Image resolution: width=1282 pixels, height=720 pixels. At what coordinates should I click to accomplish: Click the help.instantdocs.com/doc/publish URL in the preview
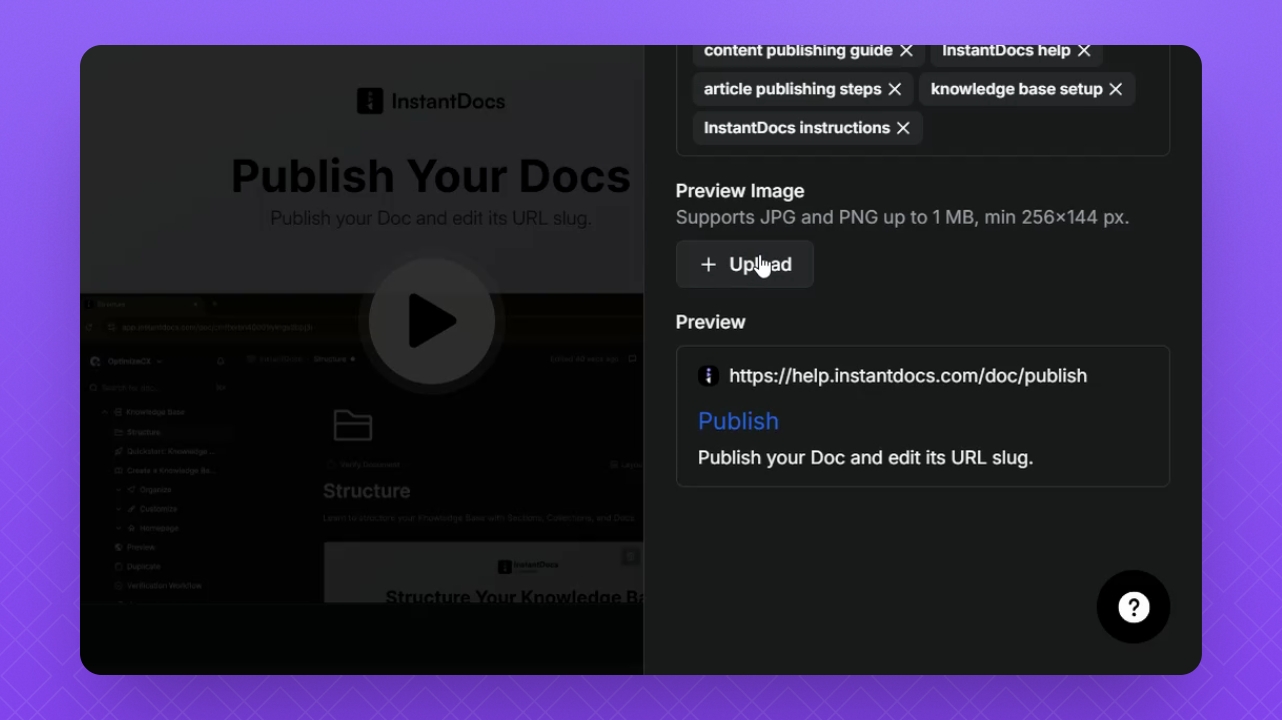coord(908,376)
